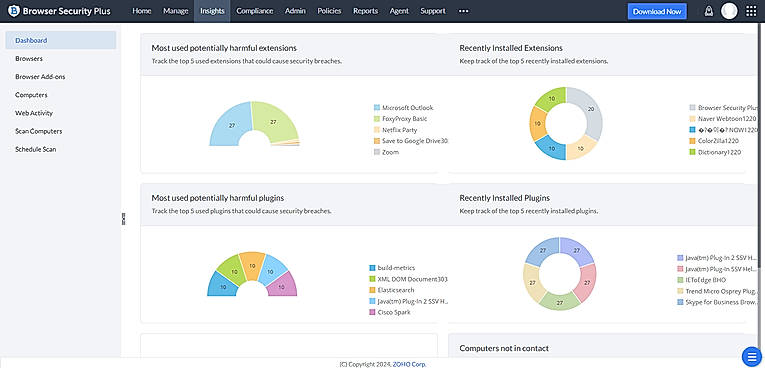Click the Download Now button
This screenshot has width=765, height=368.
[x=657, y=11]
